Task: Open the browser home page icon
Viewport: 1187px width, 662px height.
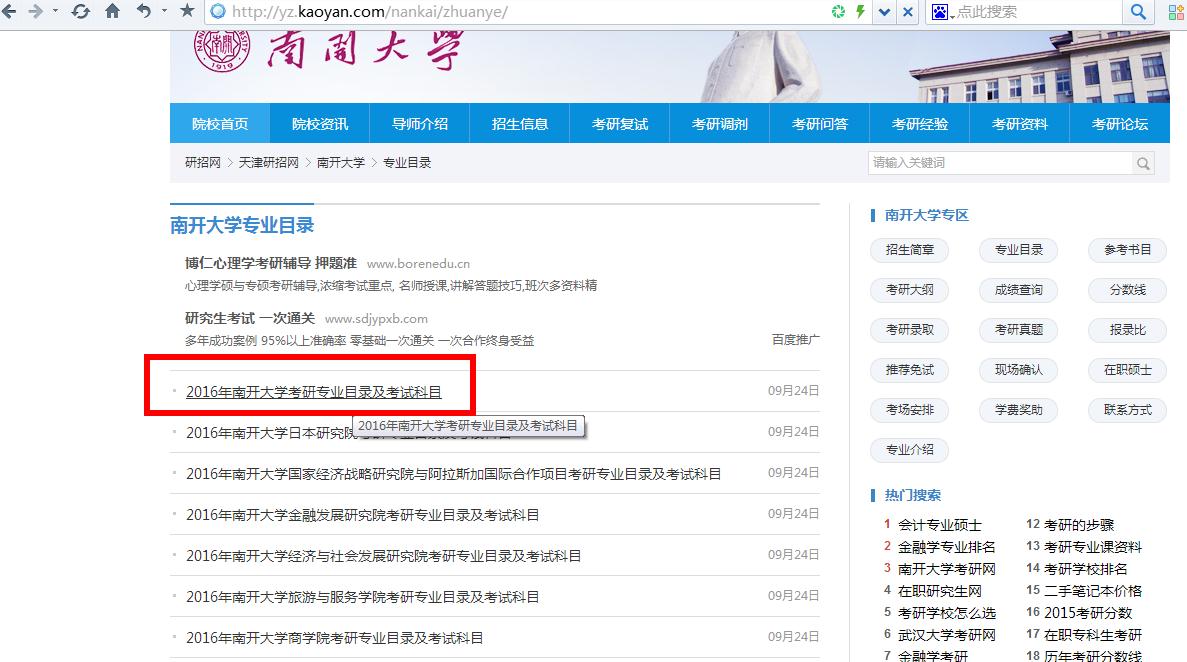Action: click(112, 12)
